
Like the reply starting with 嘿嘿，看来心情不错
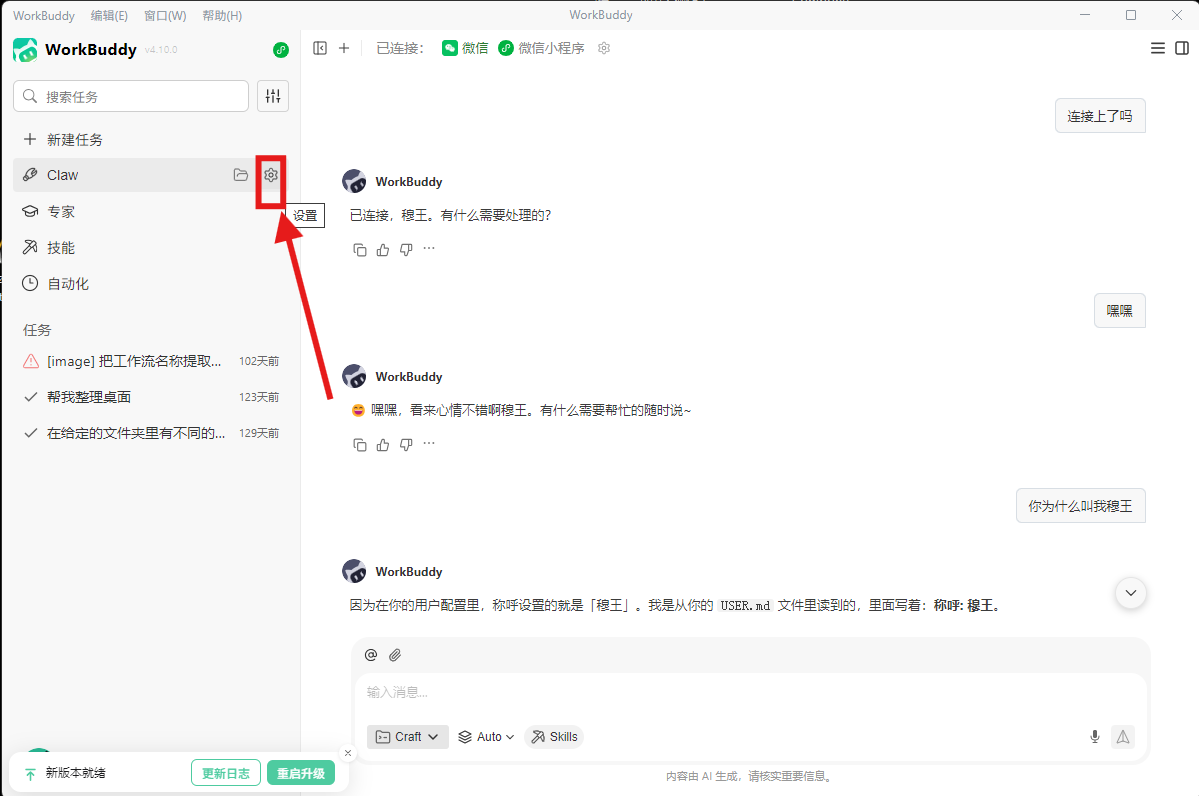coord(383,445)
